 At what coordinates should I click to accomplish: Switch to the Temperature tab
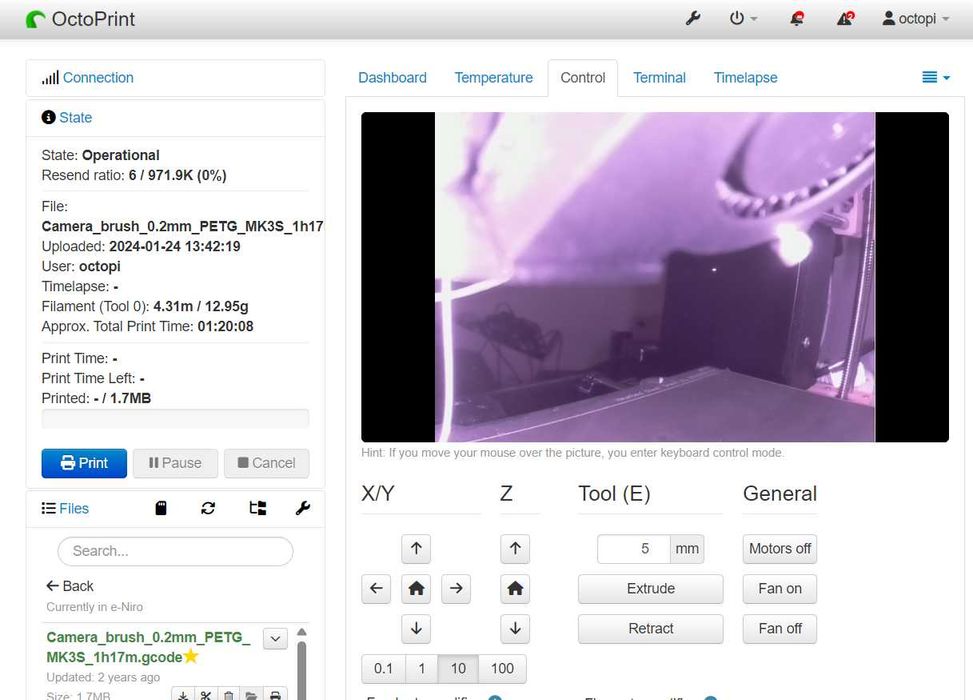493,78
